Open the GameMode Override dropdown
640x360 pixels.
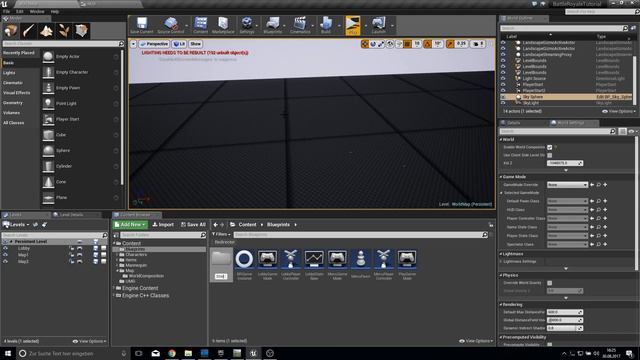pyautogui.click(x=567, y=185)
